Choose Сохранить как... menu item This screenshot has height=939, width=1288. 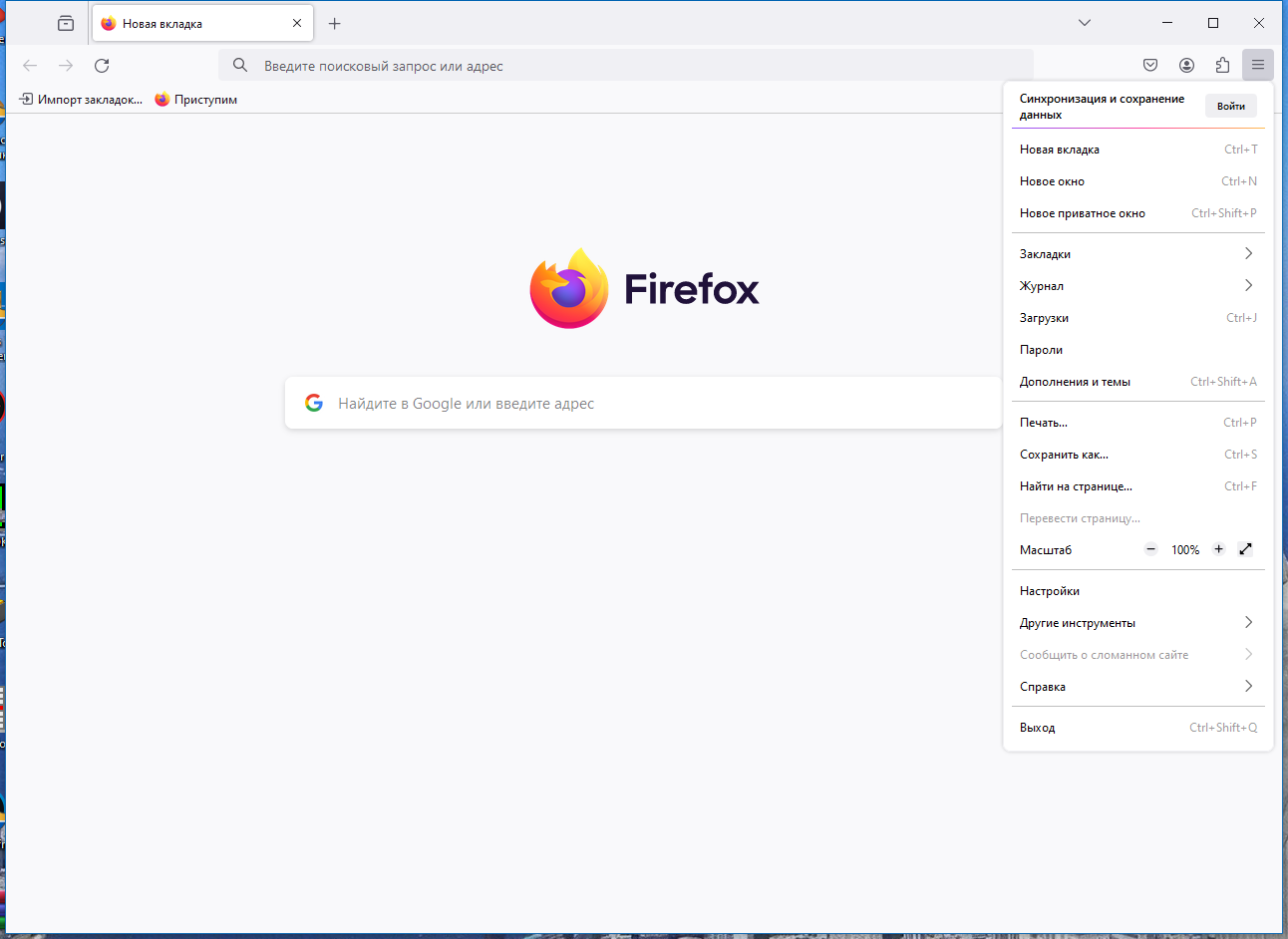[1138, 455]
